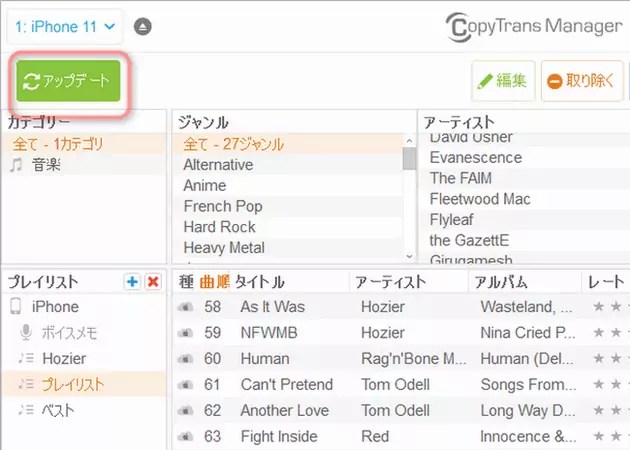Screen dimensions: 630x450
Task: Sort by アルバム album column
Action: 501,282
